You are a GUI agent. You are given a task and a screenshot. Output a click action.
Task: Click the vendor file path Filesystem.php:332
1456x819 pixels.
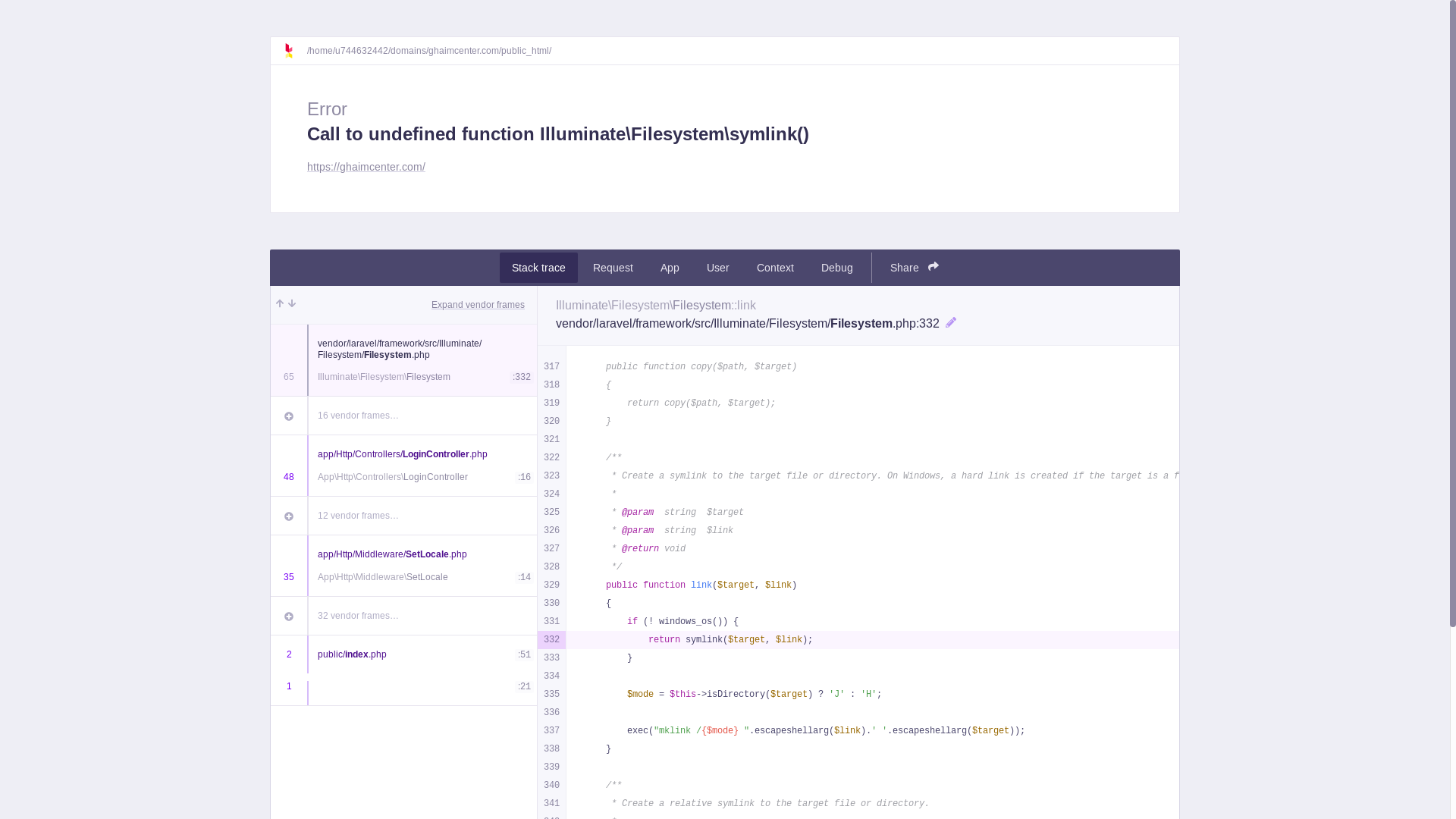[748, 324]
